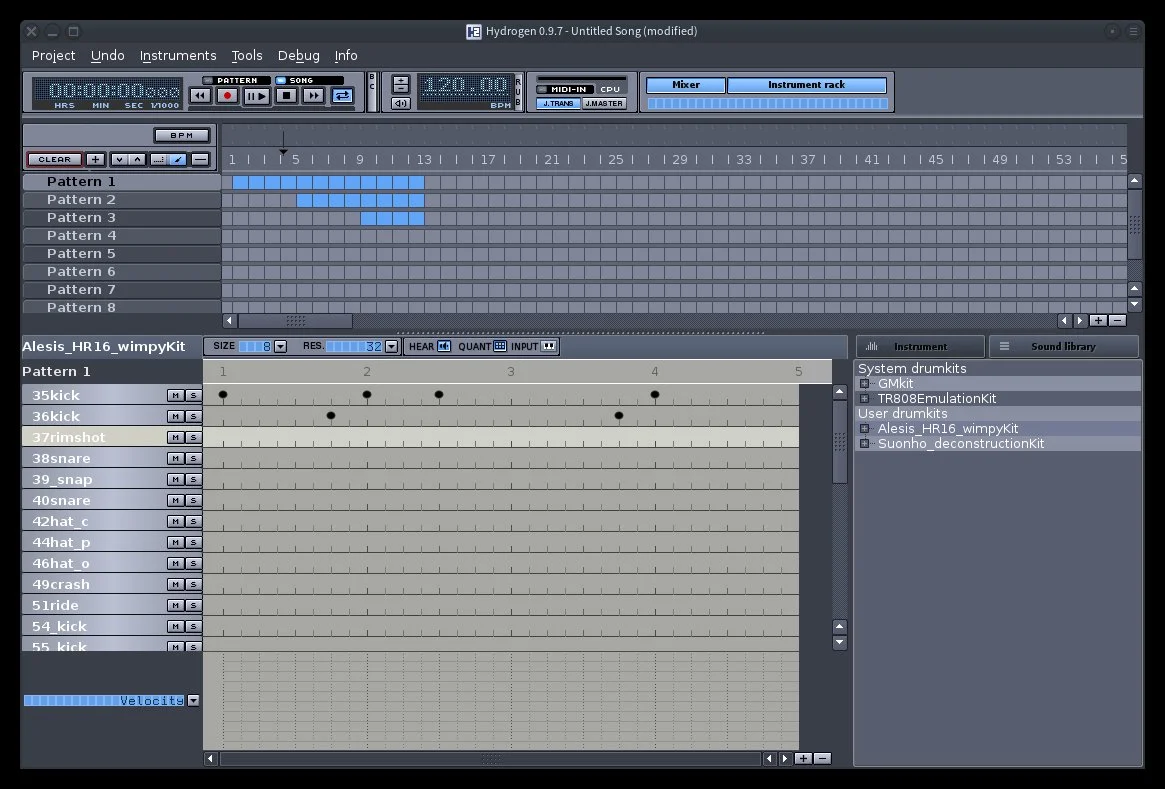Select the song editor draw-mode pencil tool
The image size is (1165, 789).
(x=178, y=159)
